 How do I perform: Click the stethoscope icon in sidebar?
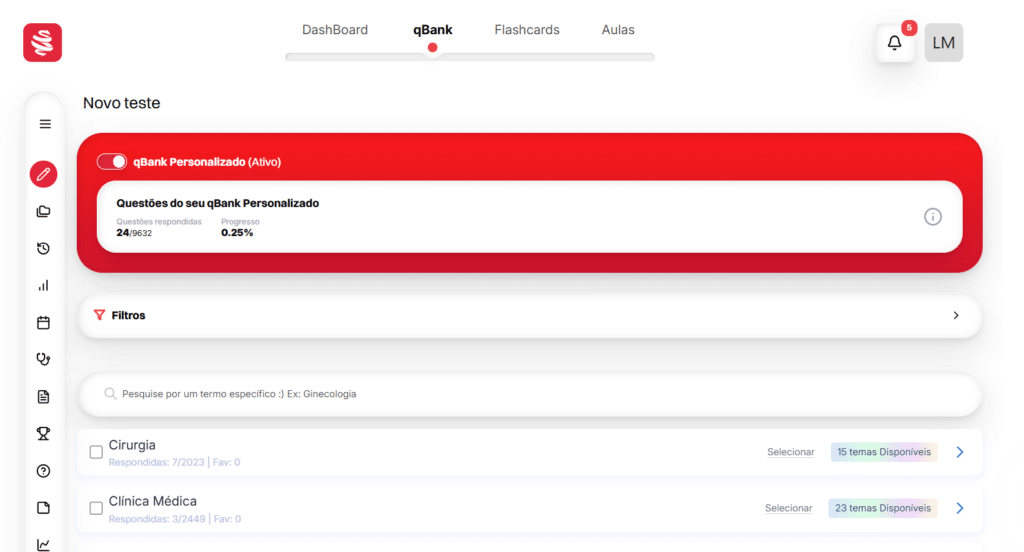pos(43,359)
